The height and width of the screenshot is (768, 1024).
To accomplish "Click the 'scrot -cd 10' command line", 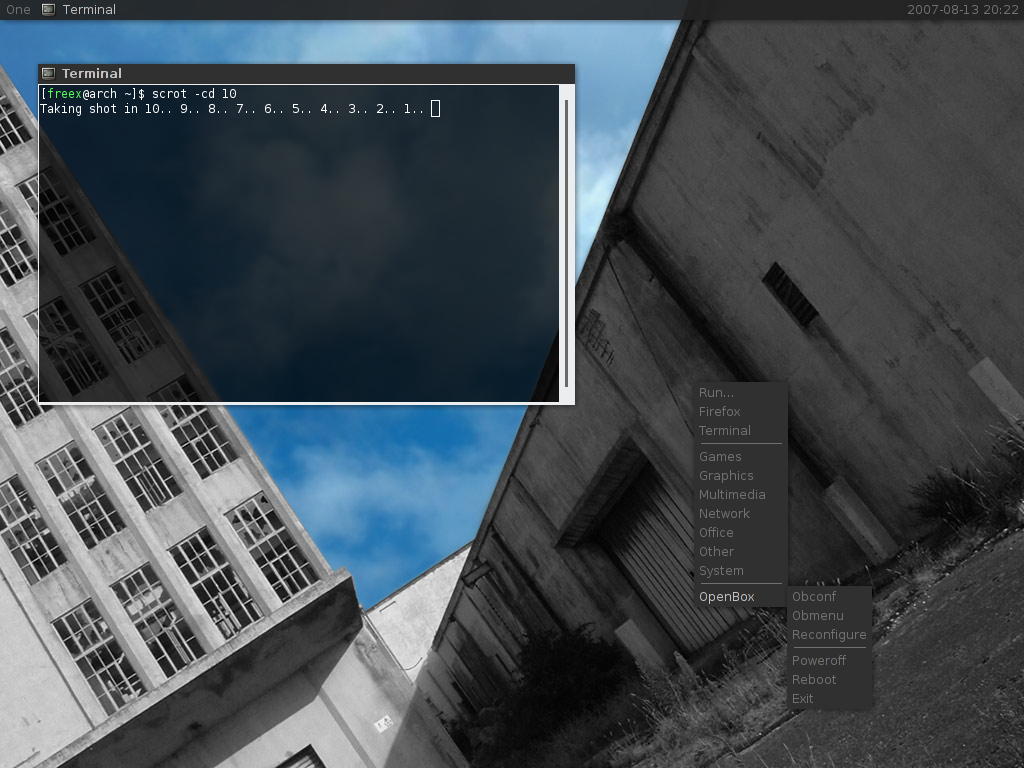I will coord(138,93).
